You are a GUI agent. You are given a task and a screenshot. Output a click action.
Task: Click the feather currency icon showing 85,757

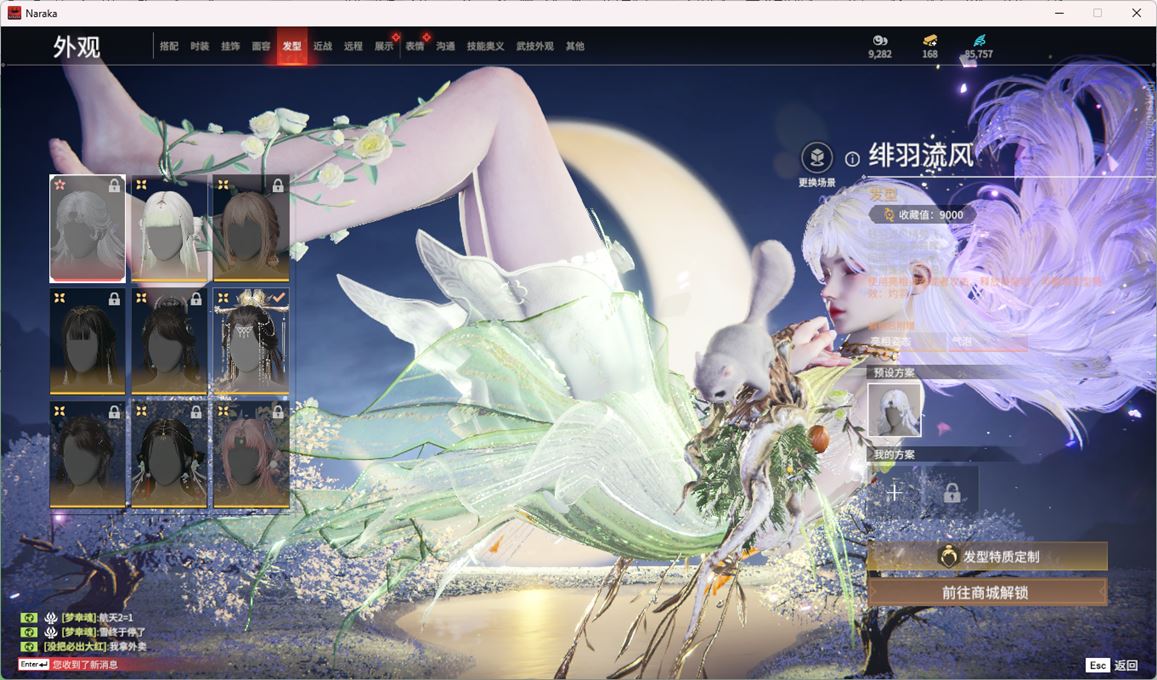click(979, 40)
